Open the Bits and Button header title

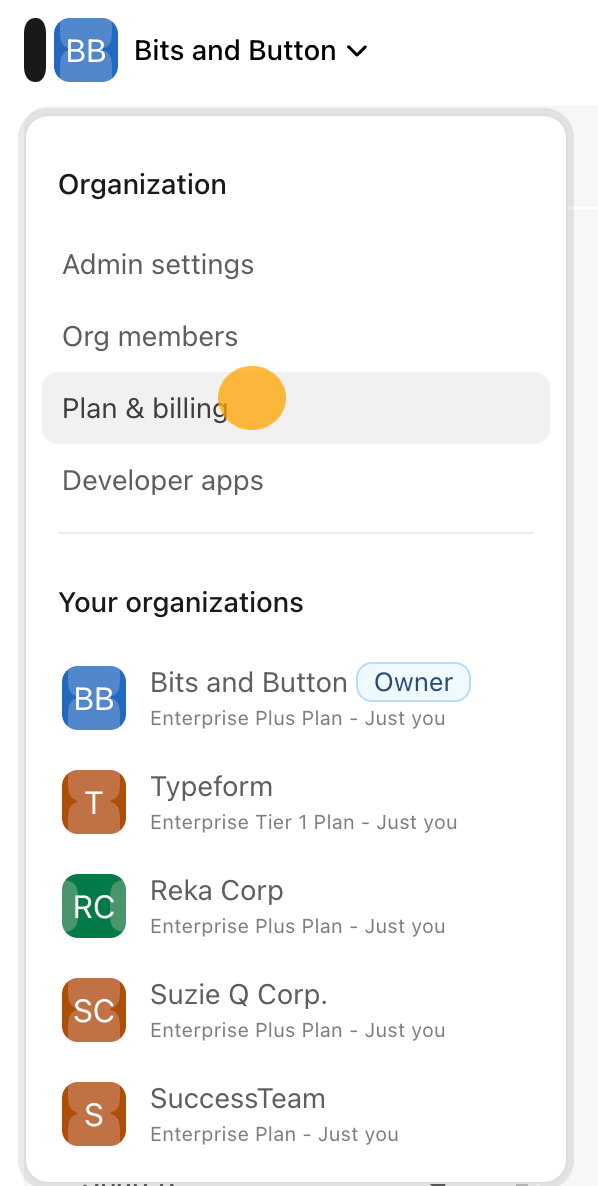click(x=235, y=51)
